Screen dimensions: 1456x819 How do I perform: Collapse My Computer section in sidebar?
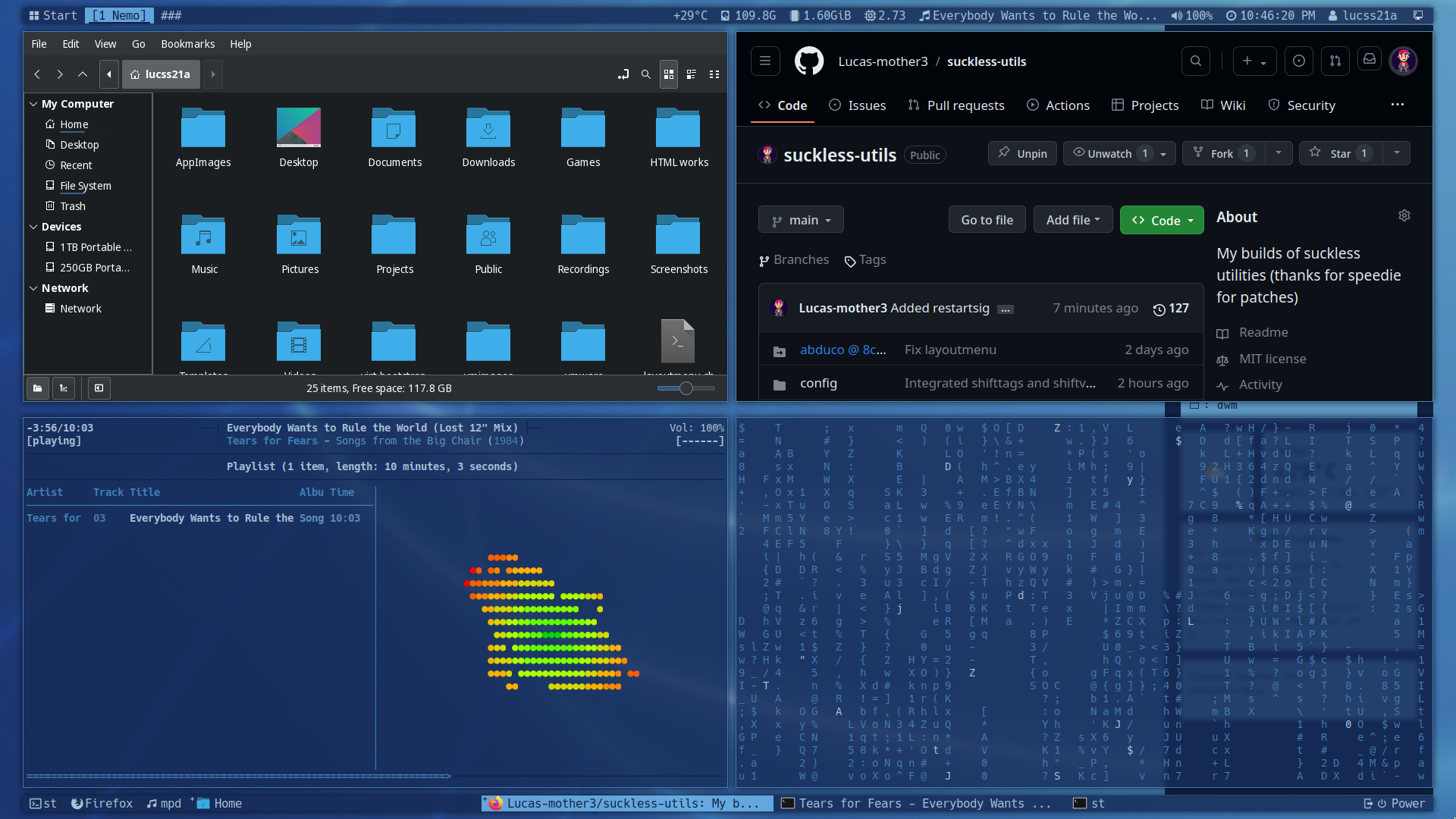pos(33,104)
